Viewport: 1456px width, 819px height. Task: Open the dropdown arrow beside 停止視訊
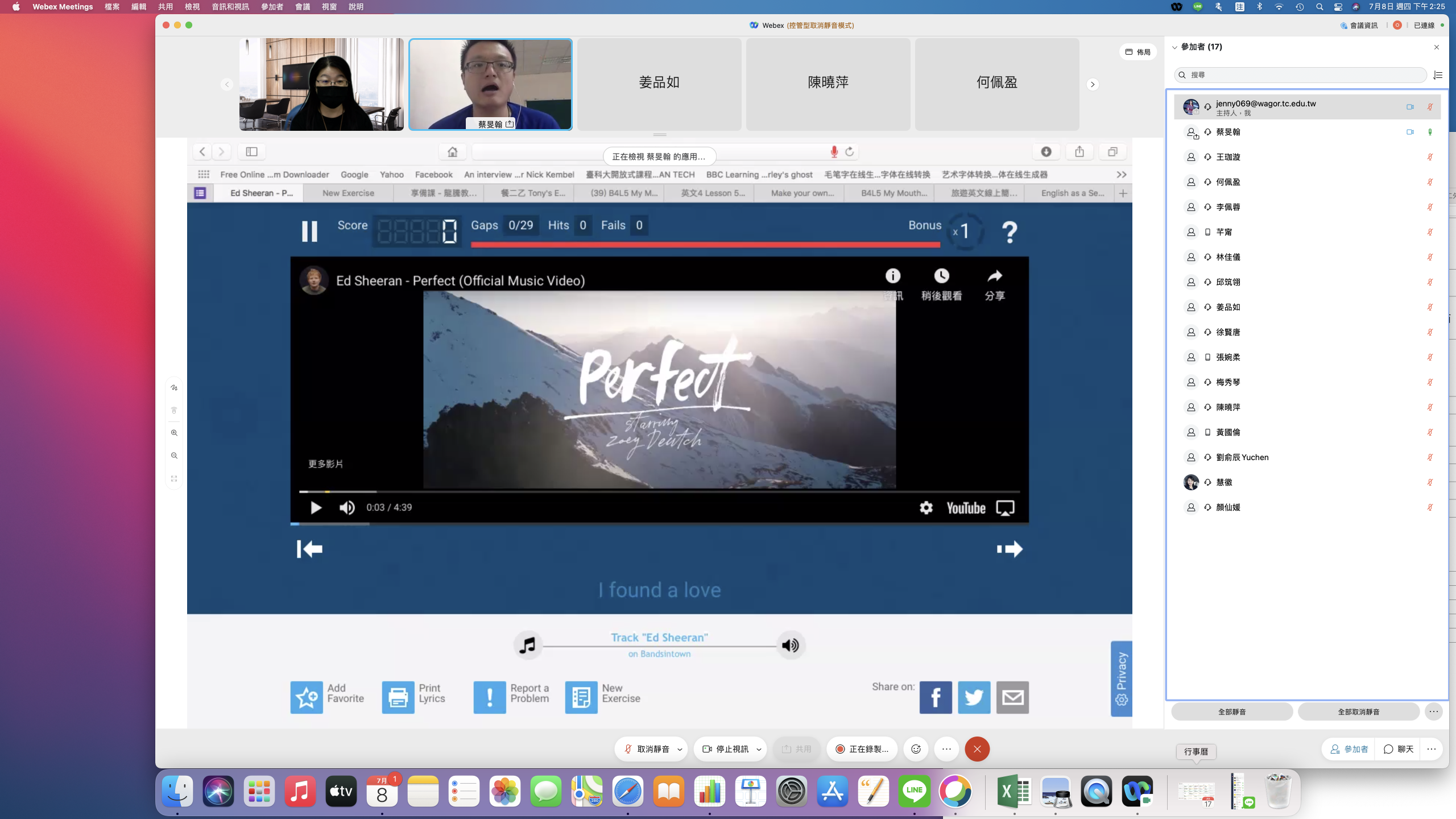[x=759, y=750]
